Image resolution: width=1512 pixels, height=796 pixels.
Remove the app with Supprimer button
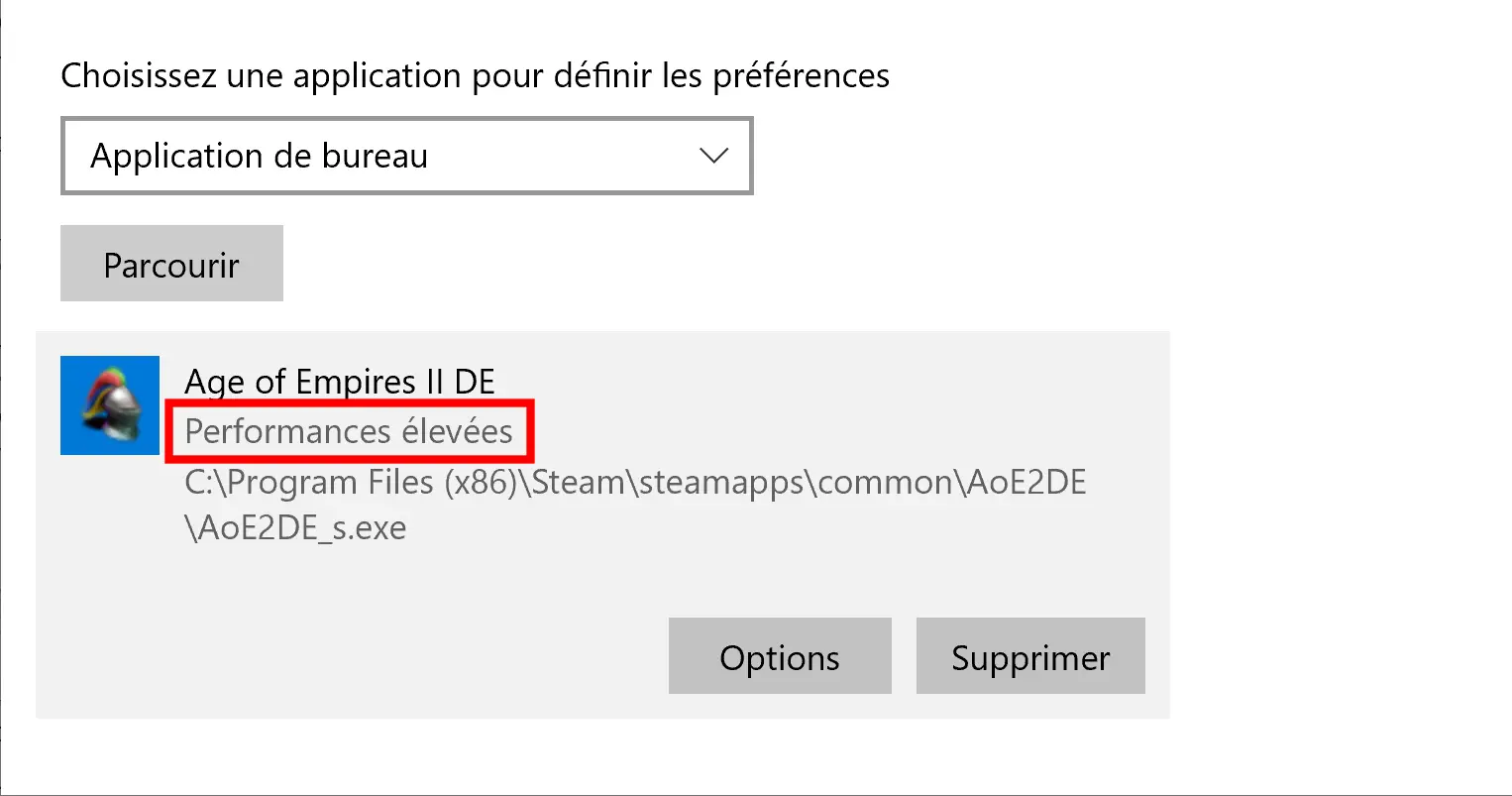(1030, 656)
